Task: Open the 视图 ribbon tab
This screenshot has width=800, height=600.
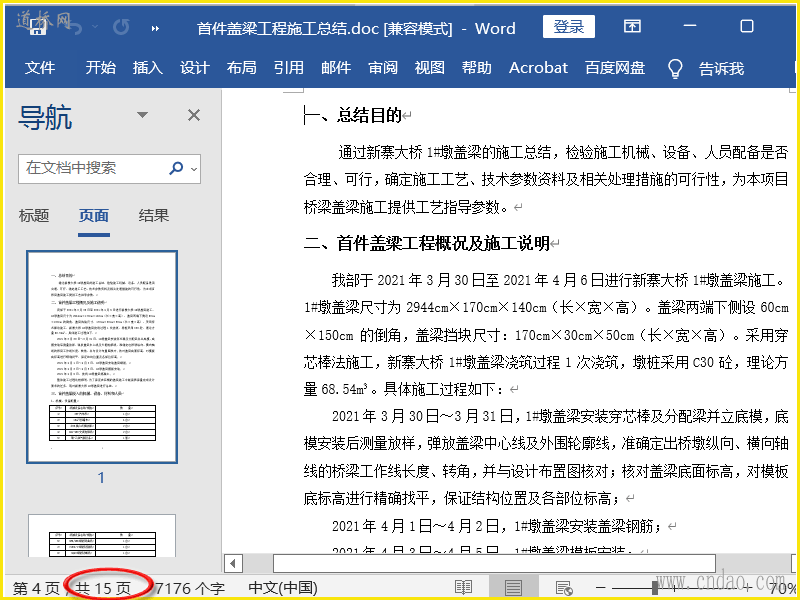Action: click(430, 67)
